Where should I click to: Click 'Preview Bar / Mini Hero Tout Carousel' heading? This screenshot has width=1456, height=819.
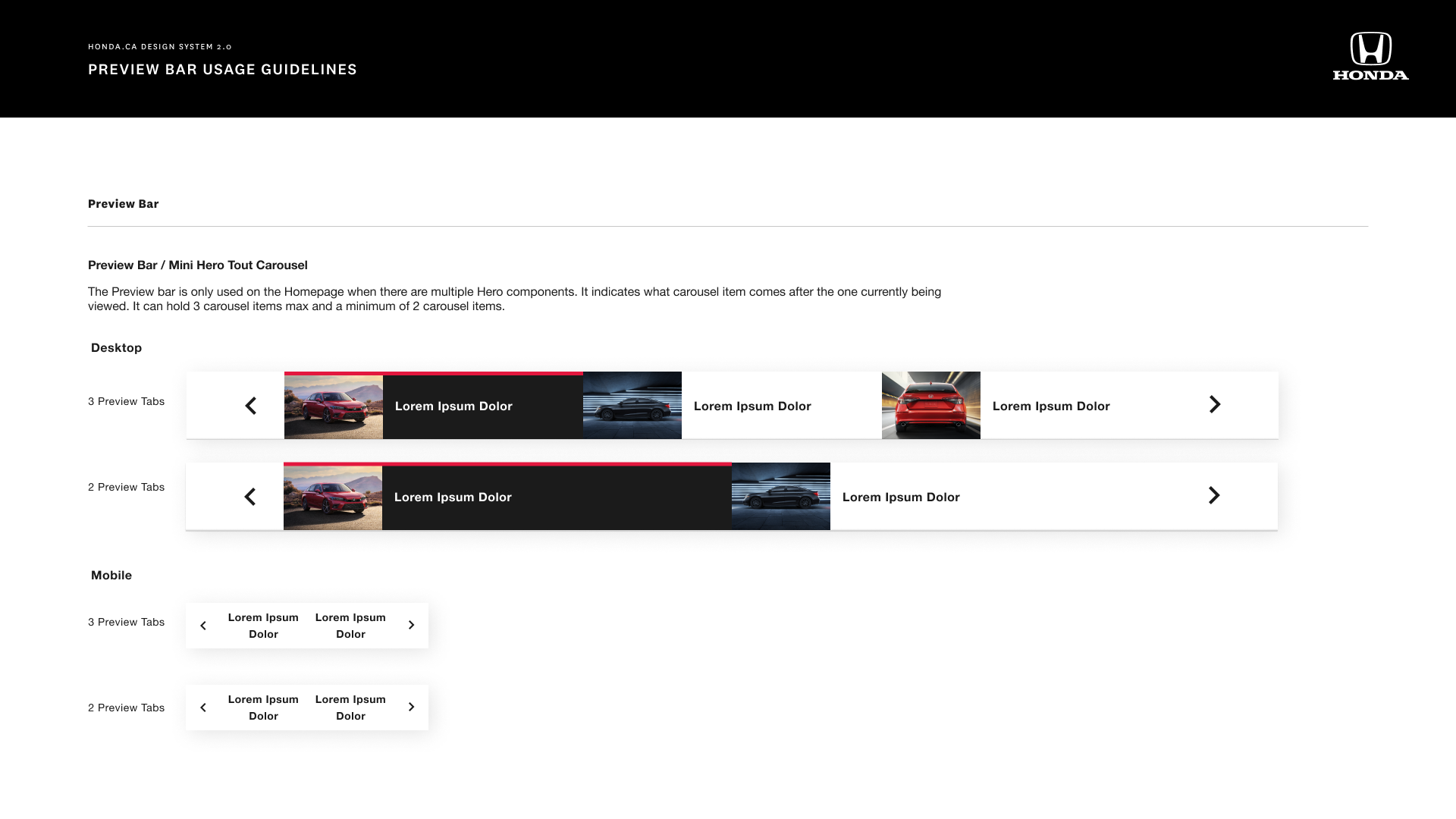coord(198,265)
